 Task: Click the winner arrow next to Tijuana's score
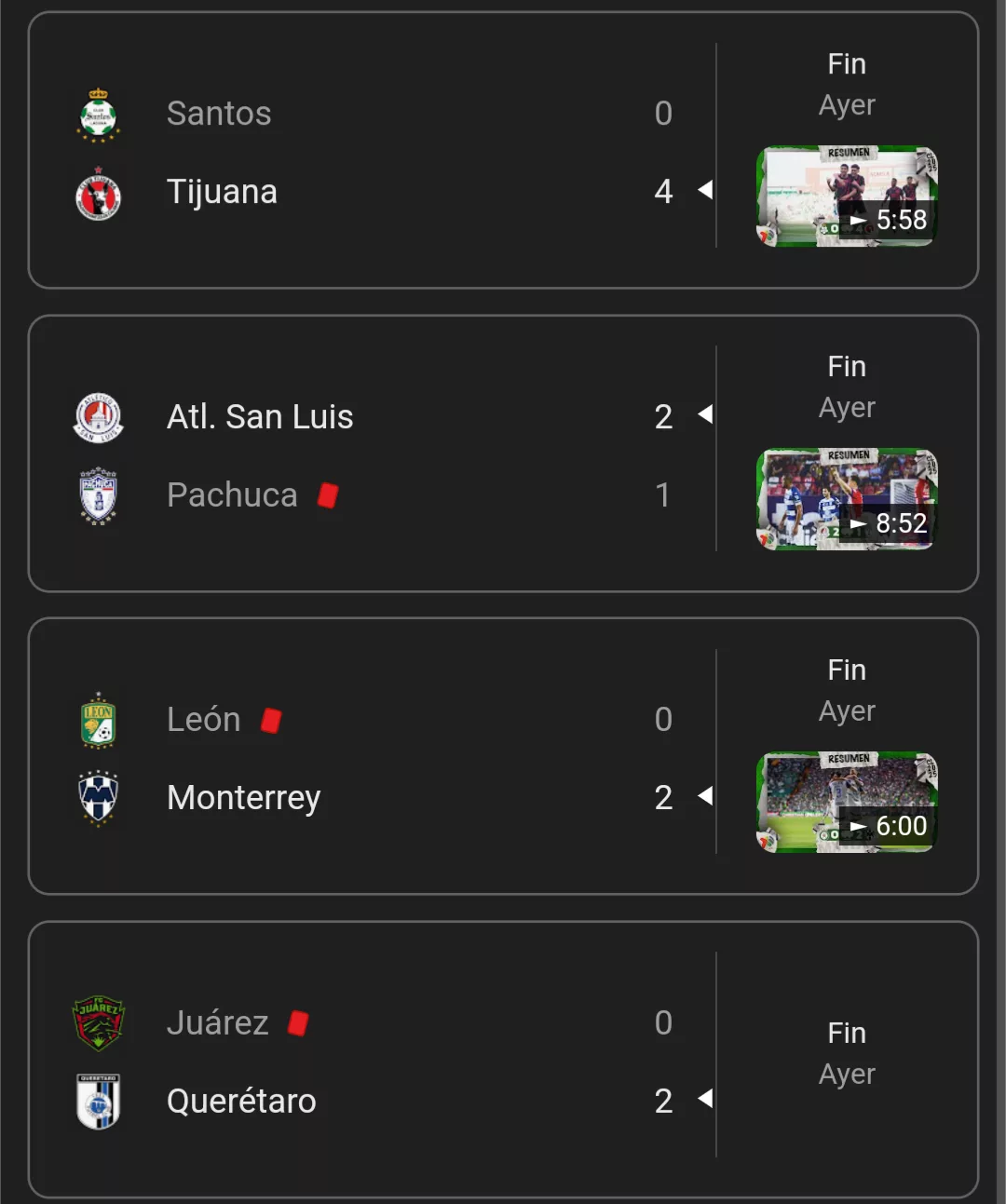pyautogui.click(x=705, y=190)
